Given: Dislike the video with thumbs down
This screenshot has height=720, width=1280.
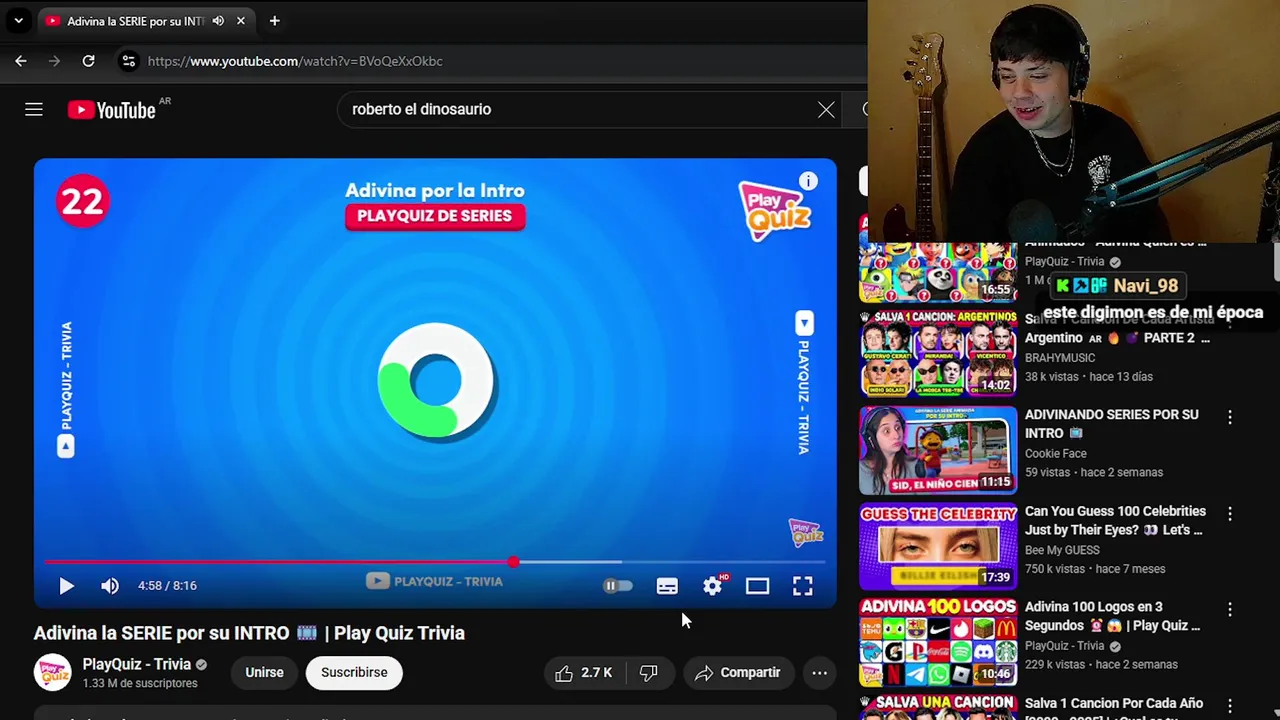Looking at the screenshot, I should pos(649,673).
